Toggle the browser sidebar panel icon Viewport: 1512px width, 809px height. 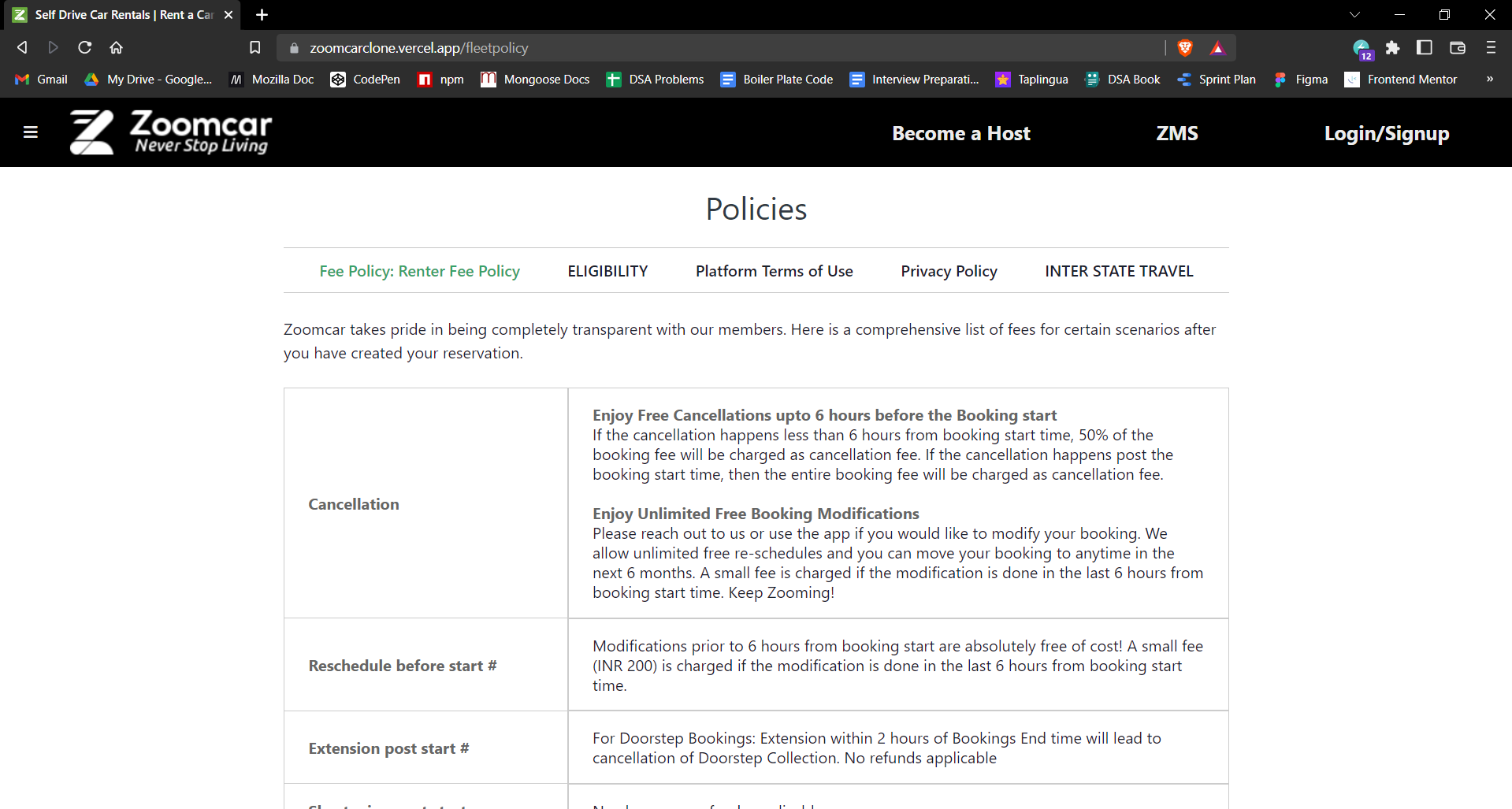pyautogui.click(x=1425, y=47)
